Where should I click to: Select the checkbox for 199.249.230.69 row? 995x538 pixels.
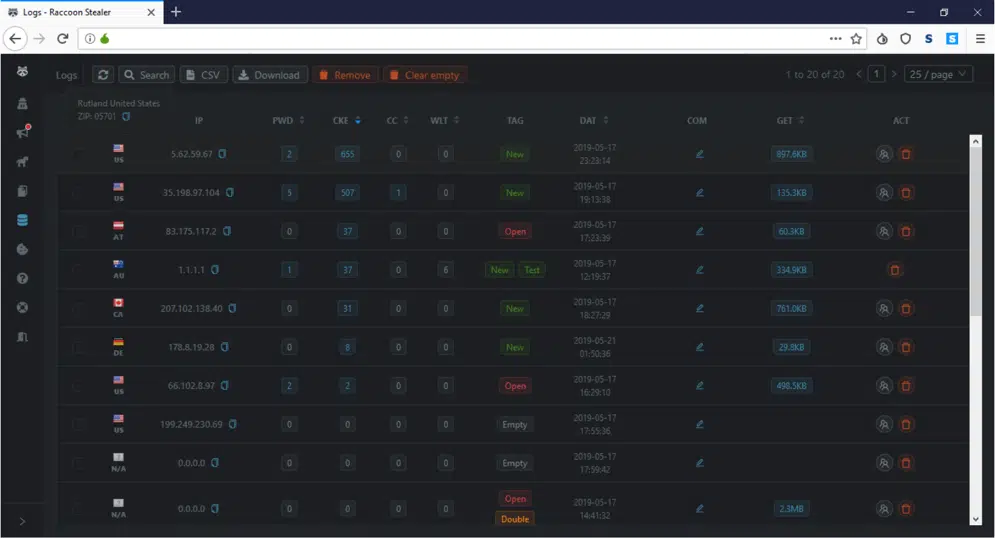pos(79,424)
